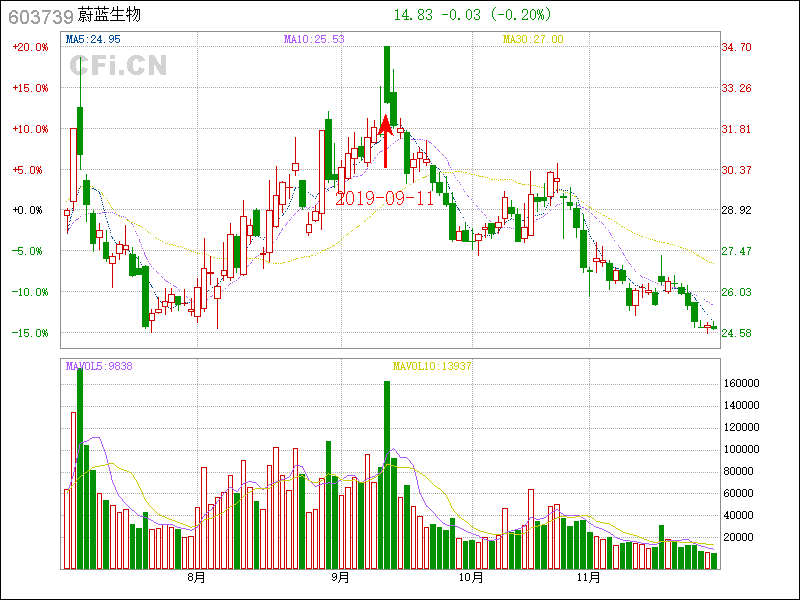
Task: Click the 10月 month axis label
Action: tap(471, 578)
